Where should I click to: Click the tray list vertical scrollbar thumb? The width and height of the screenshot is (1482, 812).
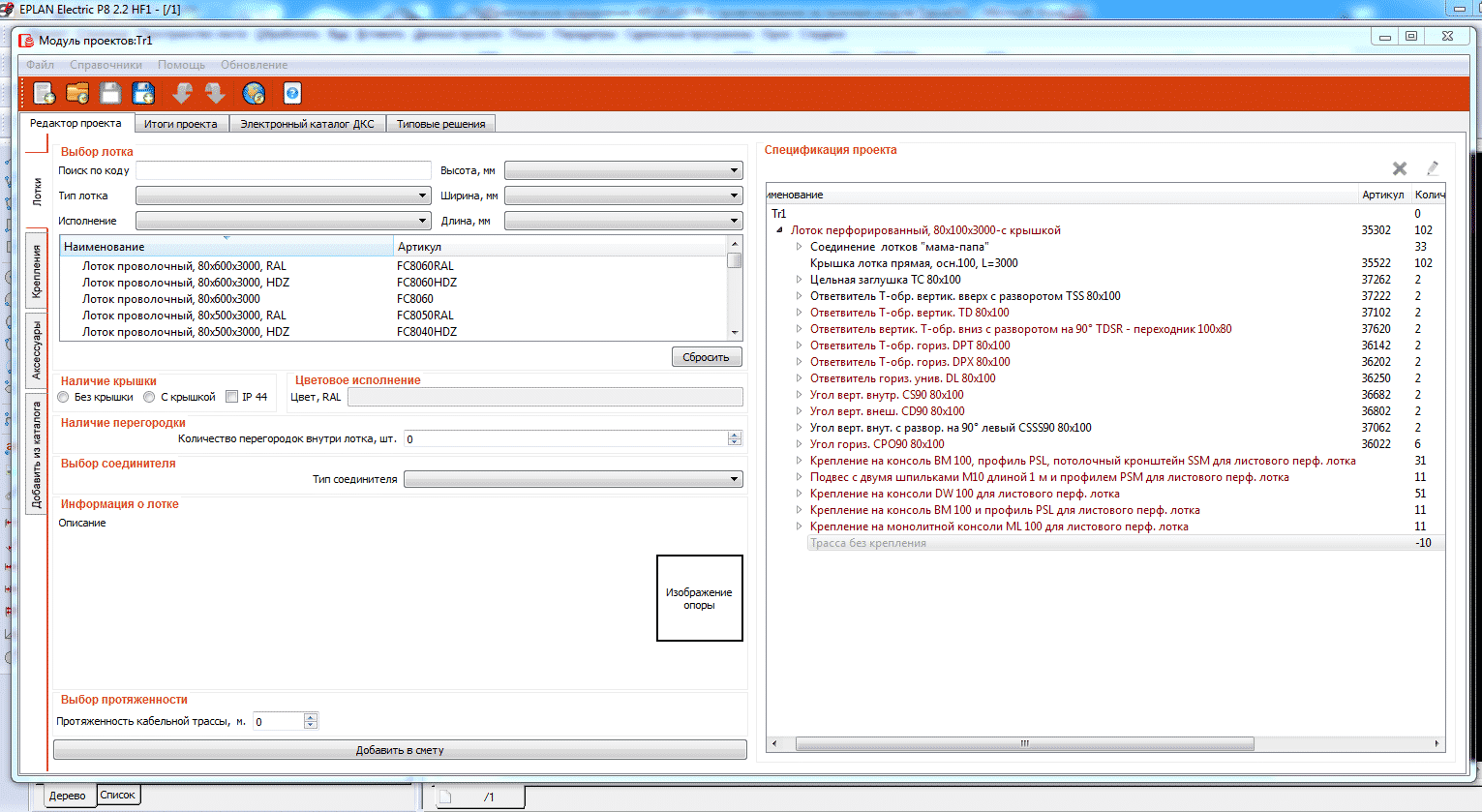[x=735, y=259]
